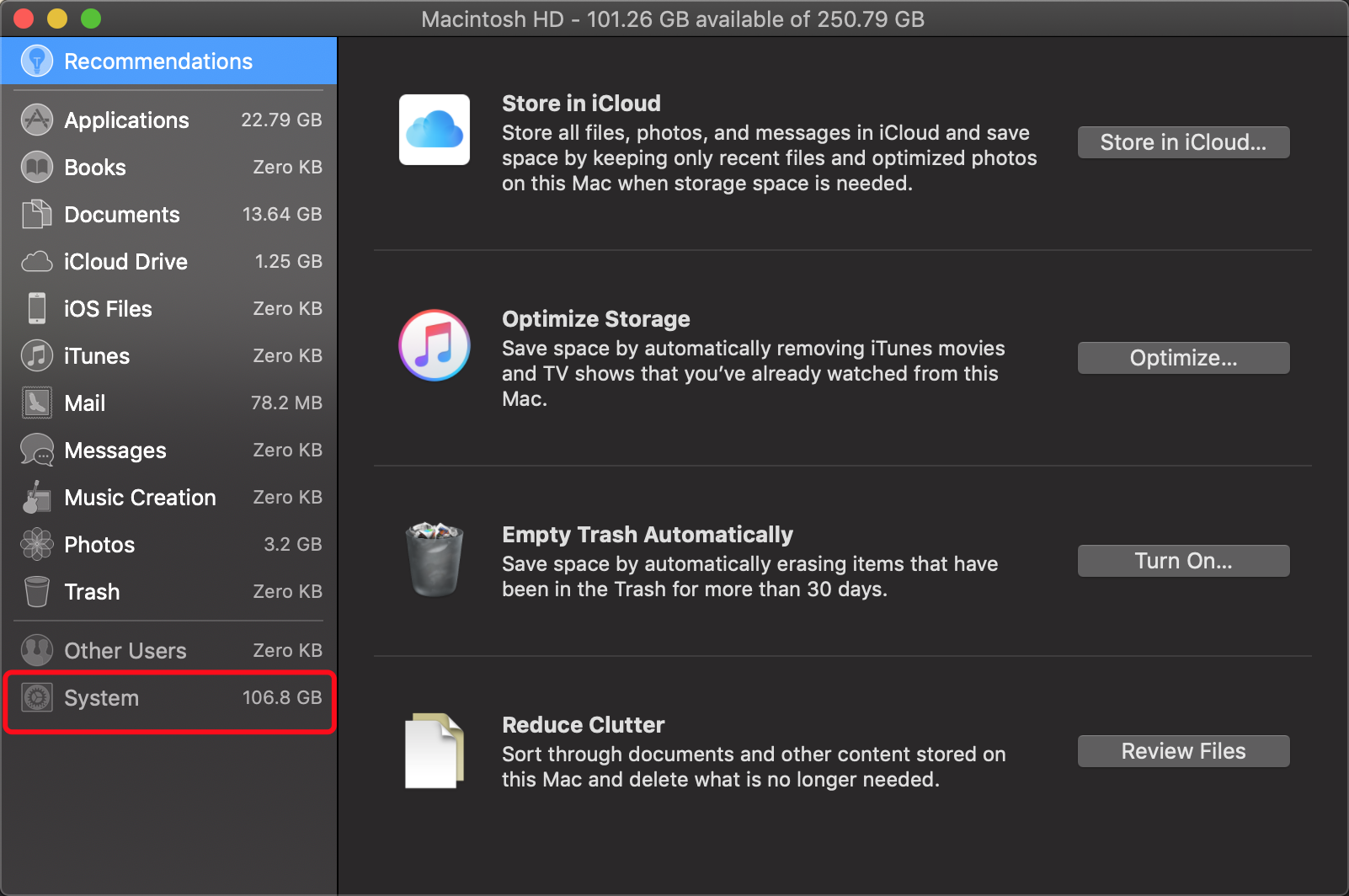Click the System gear icon
This screenshot has width=1349, height=896.
click(37, 697)
